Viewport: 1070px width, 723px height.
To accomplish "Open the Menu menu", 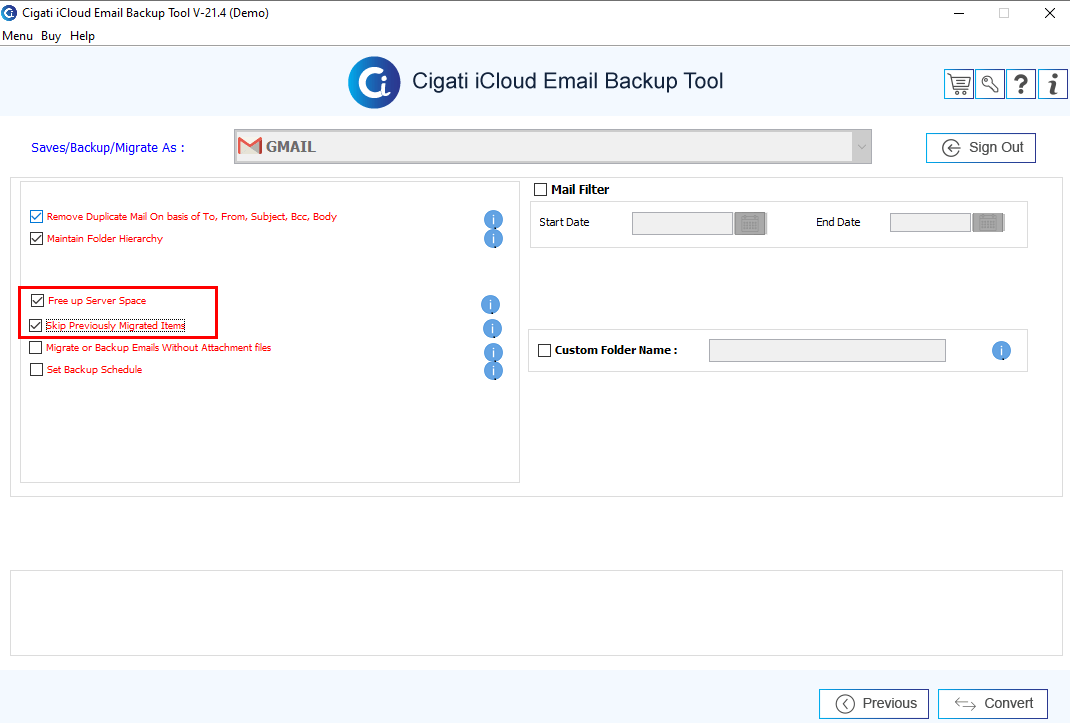I will pyautogui.click(x=18, y=36).
